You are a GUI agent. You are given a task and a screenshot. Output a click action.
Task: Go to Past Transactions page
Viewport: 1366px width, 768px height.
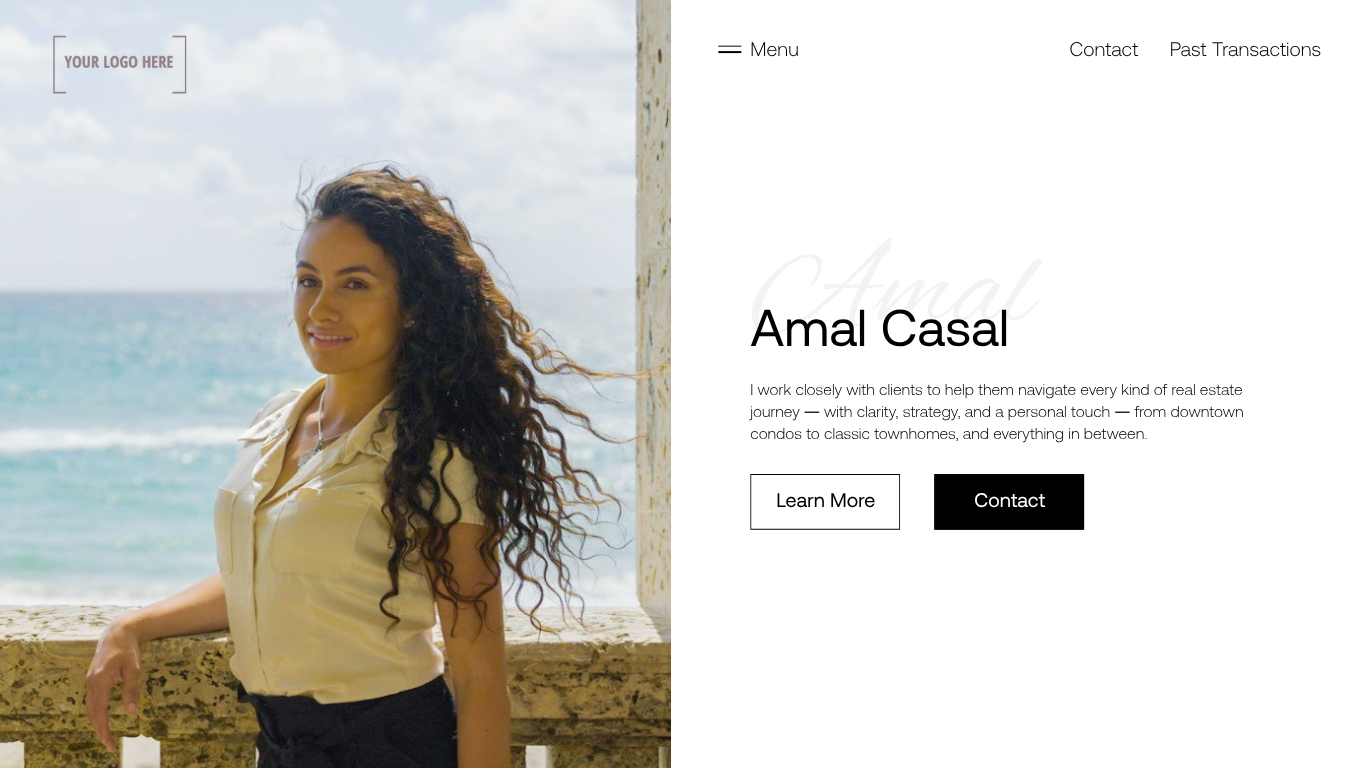[x=1245, y=50]
